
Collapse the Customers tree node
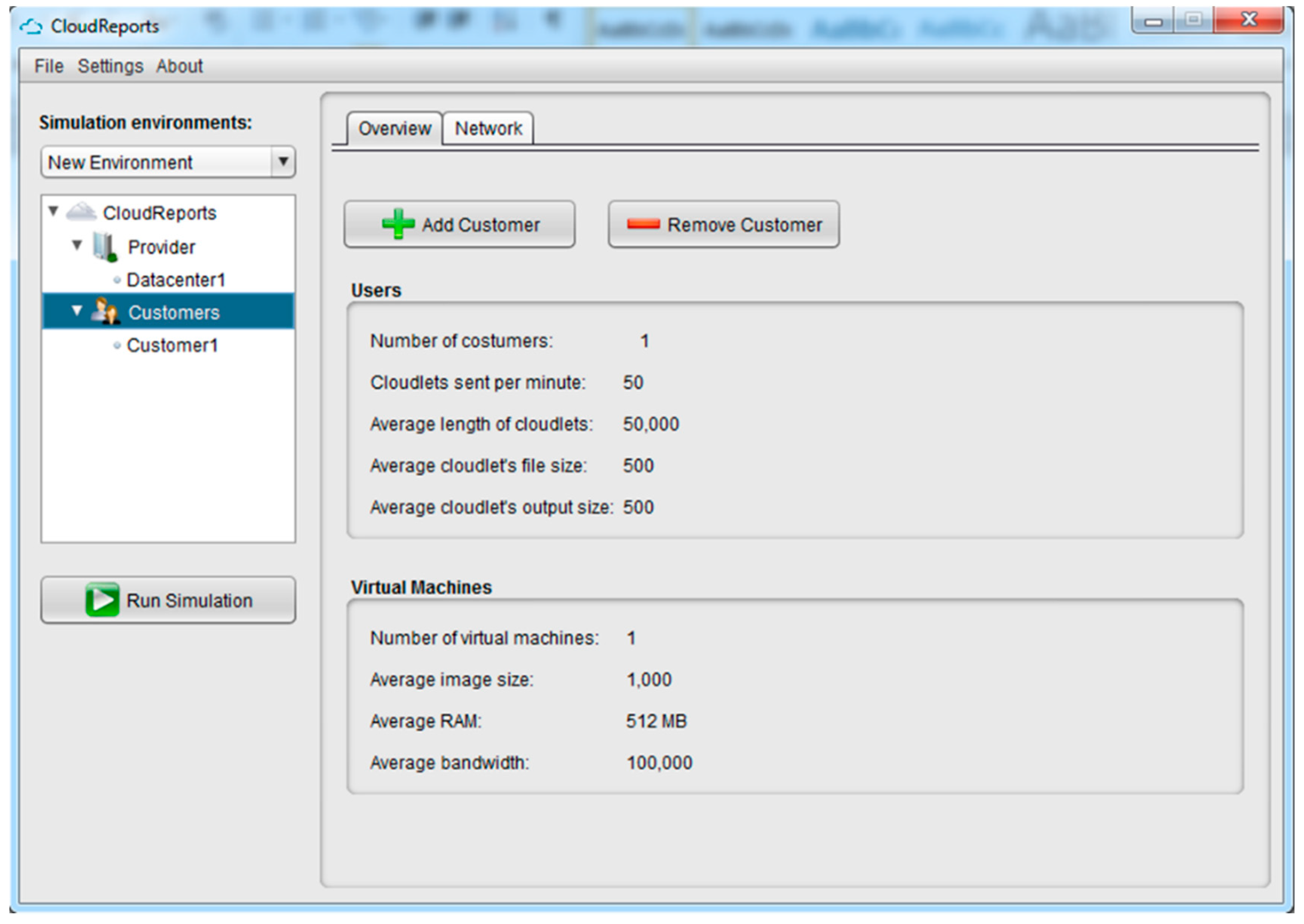(x=77, y=311)
